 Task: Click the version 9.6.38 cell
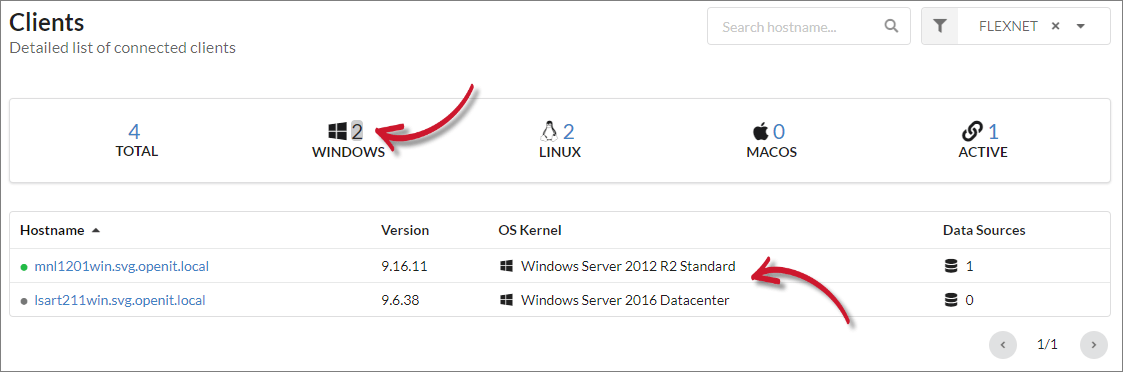point(400,300)
